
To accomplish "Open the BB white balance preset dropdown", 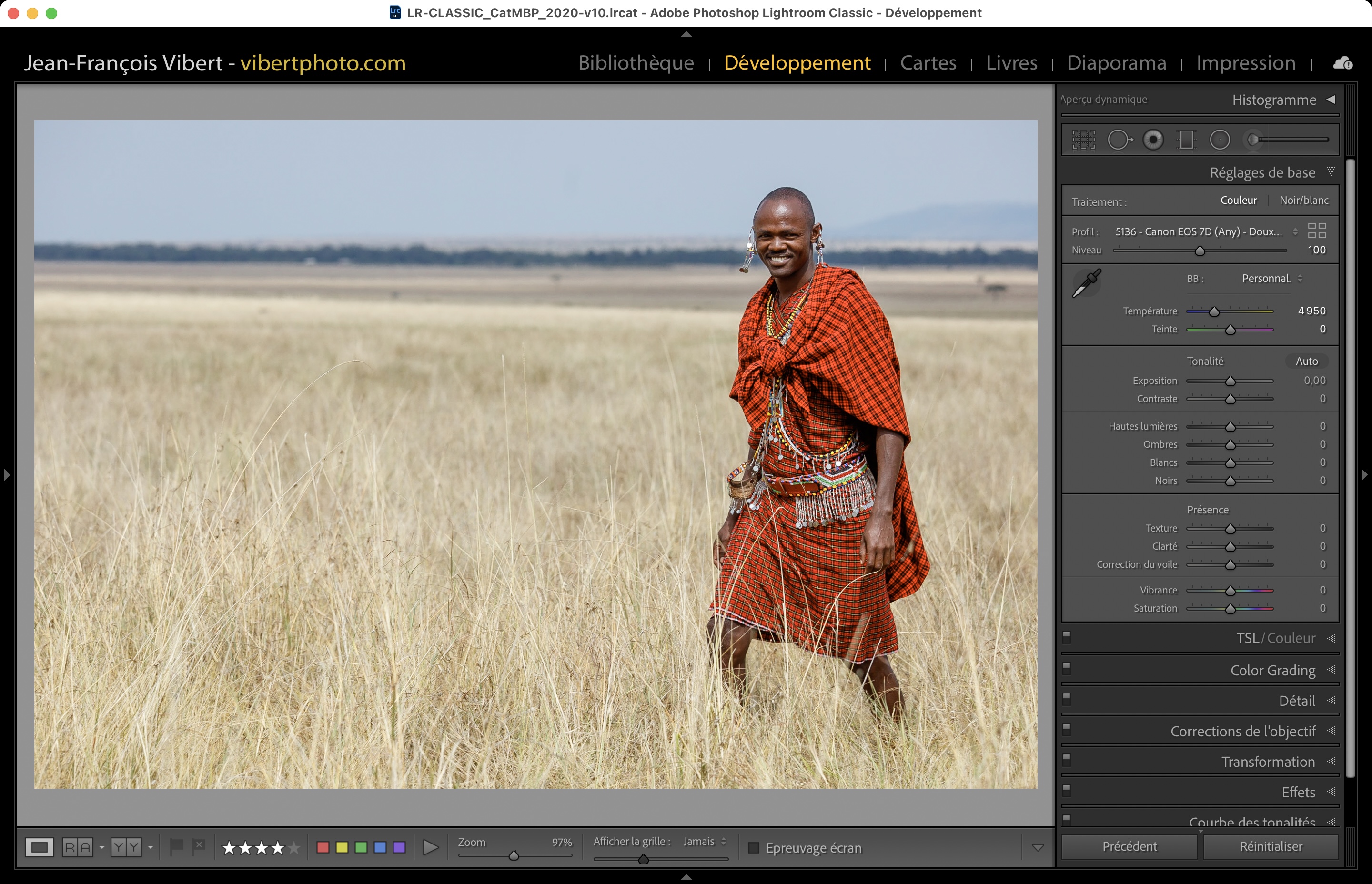I will point(1271,279).
